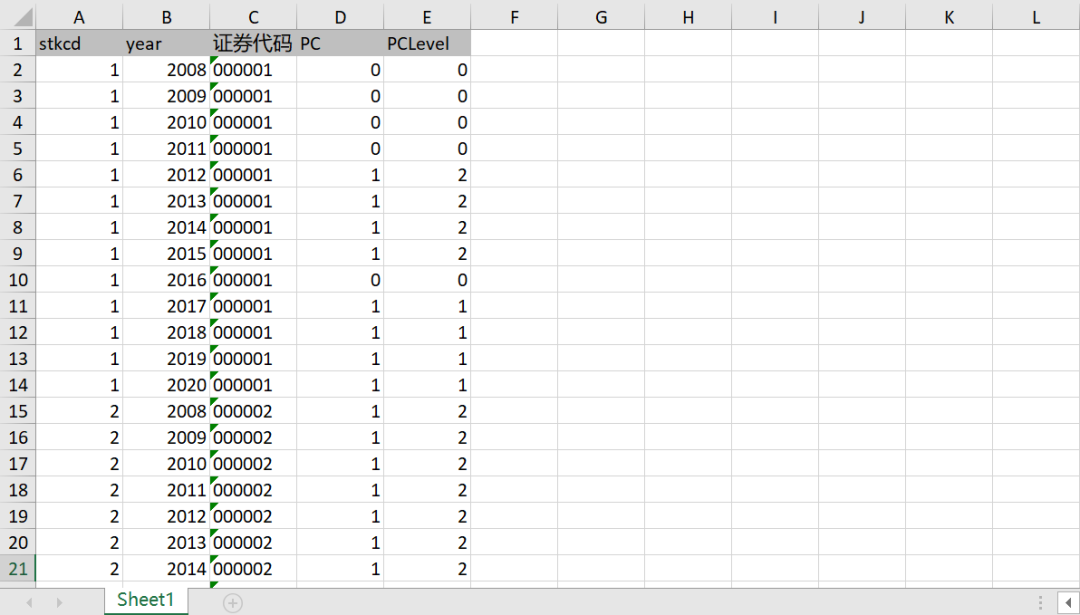The width and height of the screenshot is (1080, 615).
Task: Select column K header
Action: coord(948,18)
